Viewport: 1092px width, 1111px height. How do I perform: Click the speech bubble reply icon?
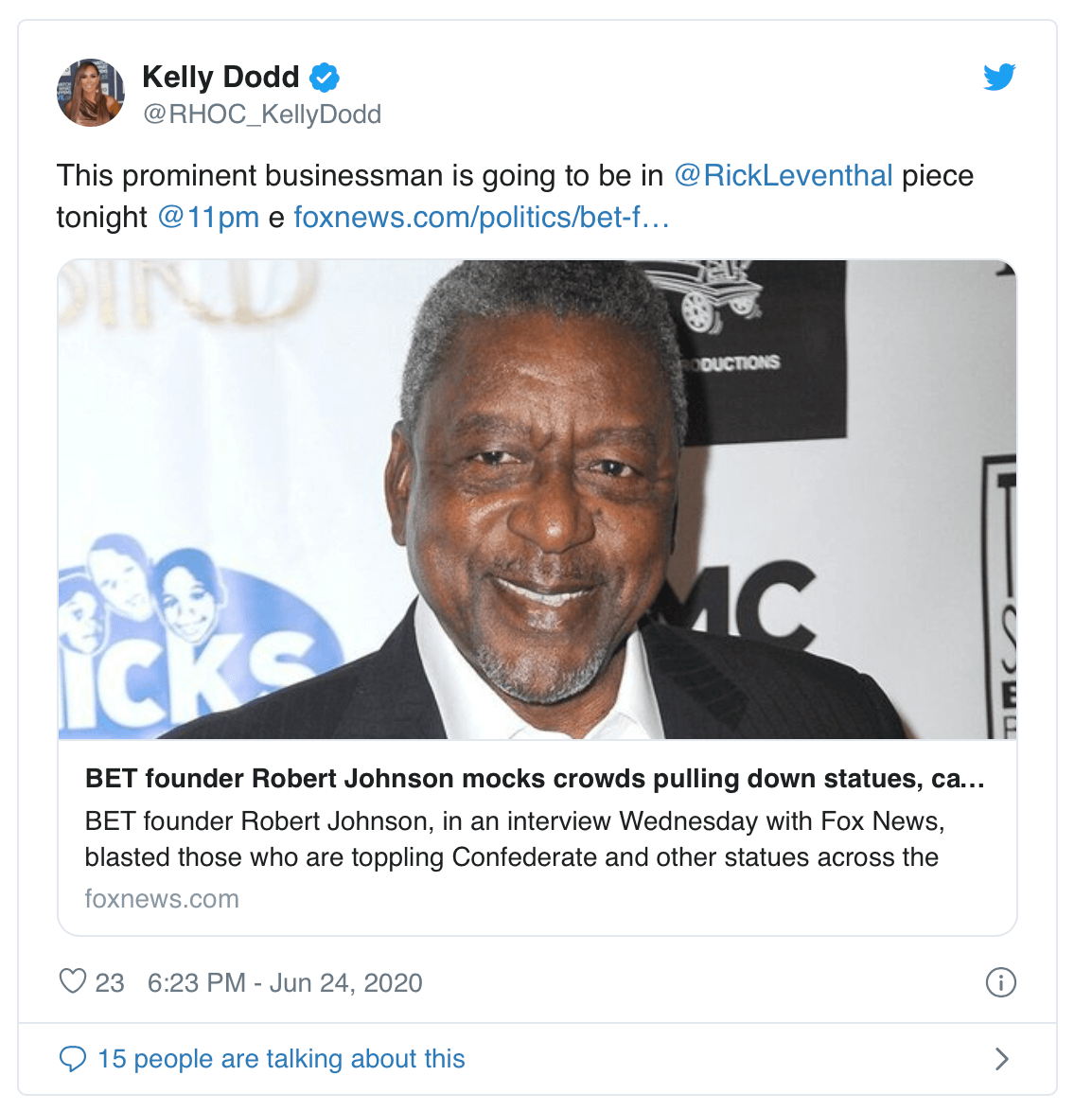72,1059
